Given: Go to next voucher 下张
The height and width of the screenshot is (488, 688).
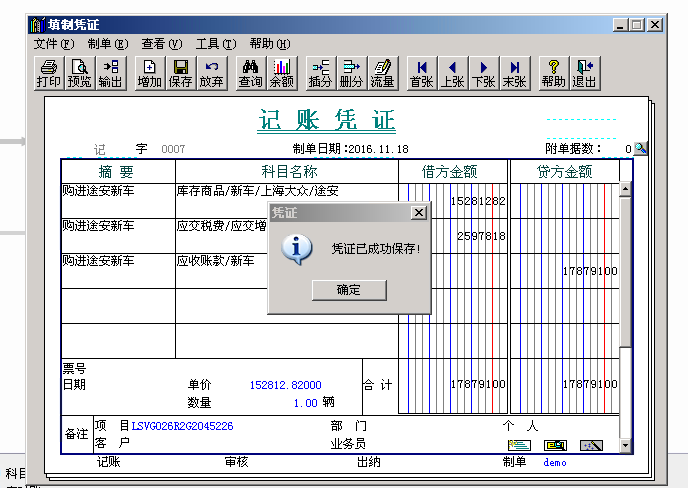Looking at the screenshot, I should pos(484,73).
